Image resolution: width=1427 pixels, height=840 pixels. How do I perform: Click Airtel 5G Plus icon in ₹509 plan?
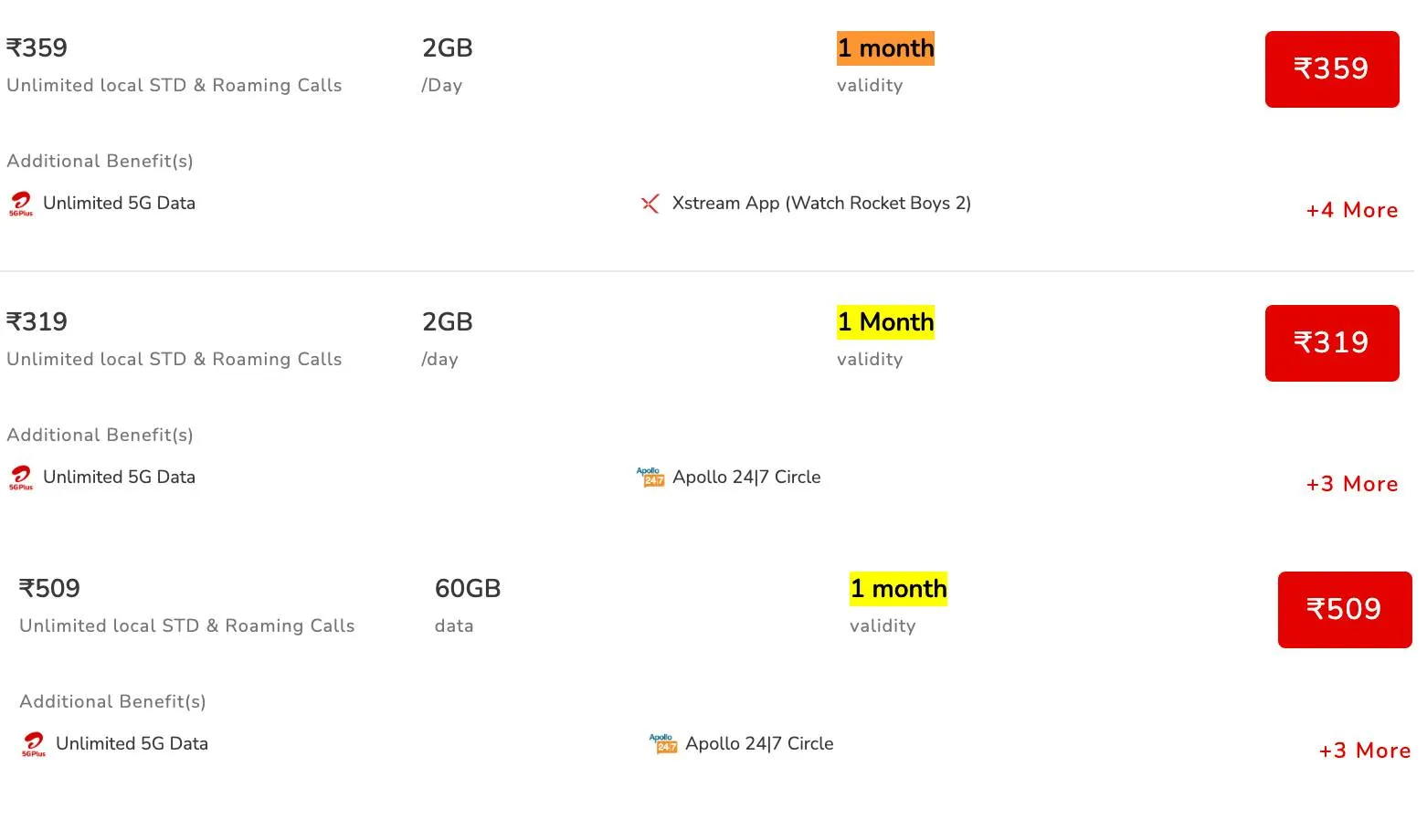[34, 744]
